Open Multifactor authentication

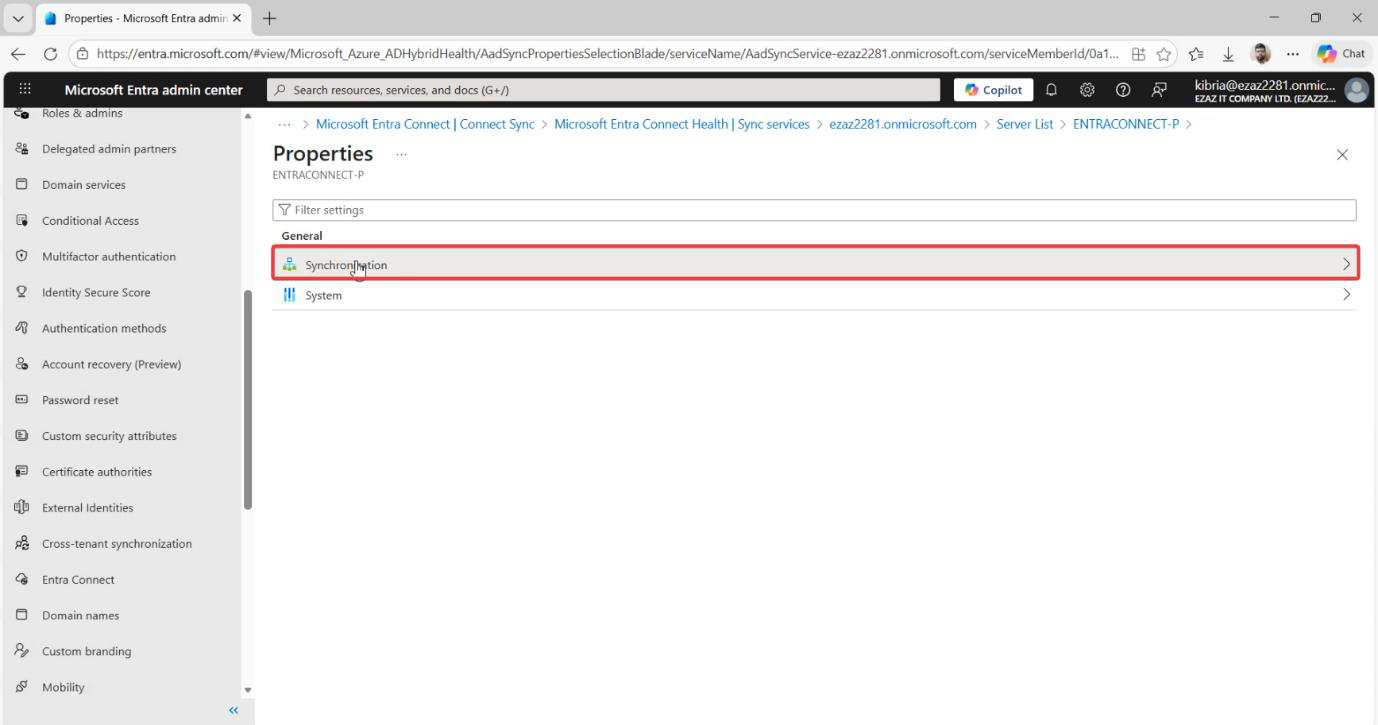(x=109, y=257)
